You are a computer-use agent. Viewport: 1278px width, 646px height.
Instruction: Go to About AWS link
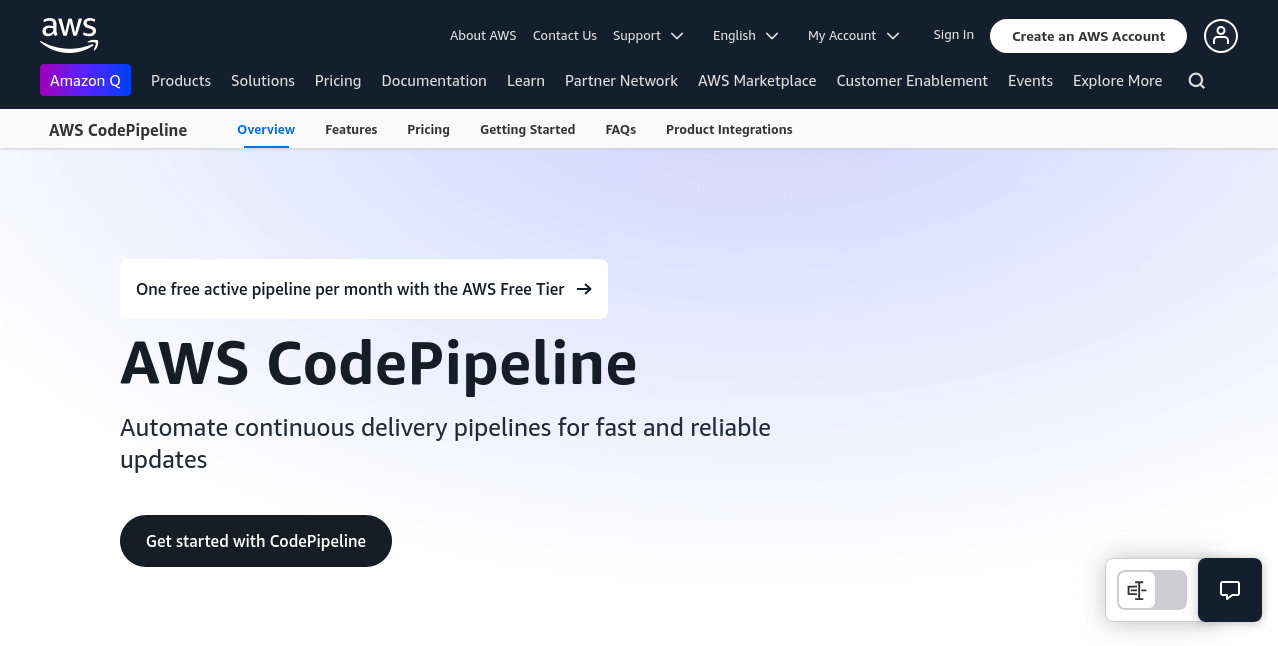(483, 36)
